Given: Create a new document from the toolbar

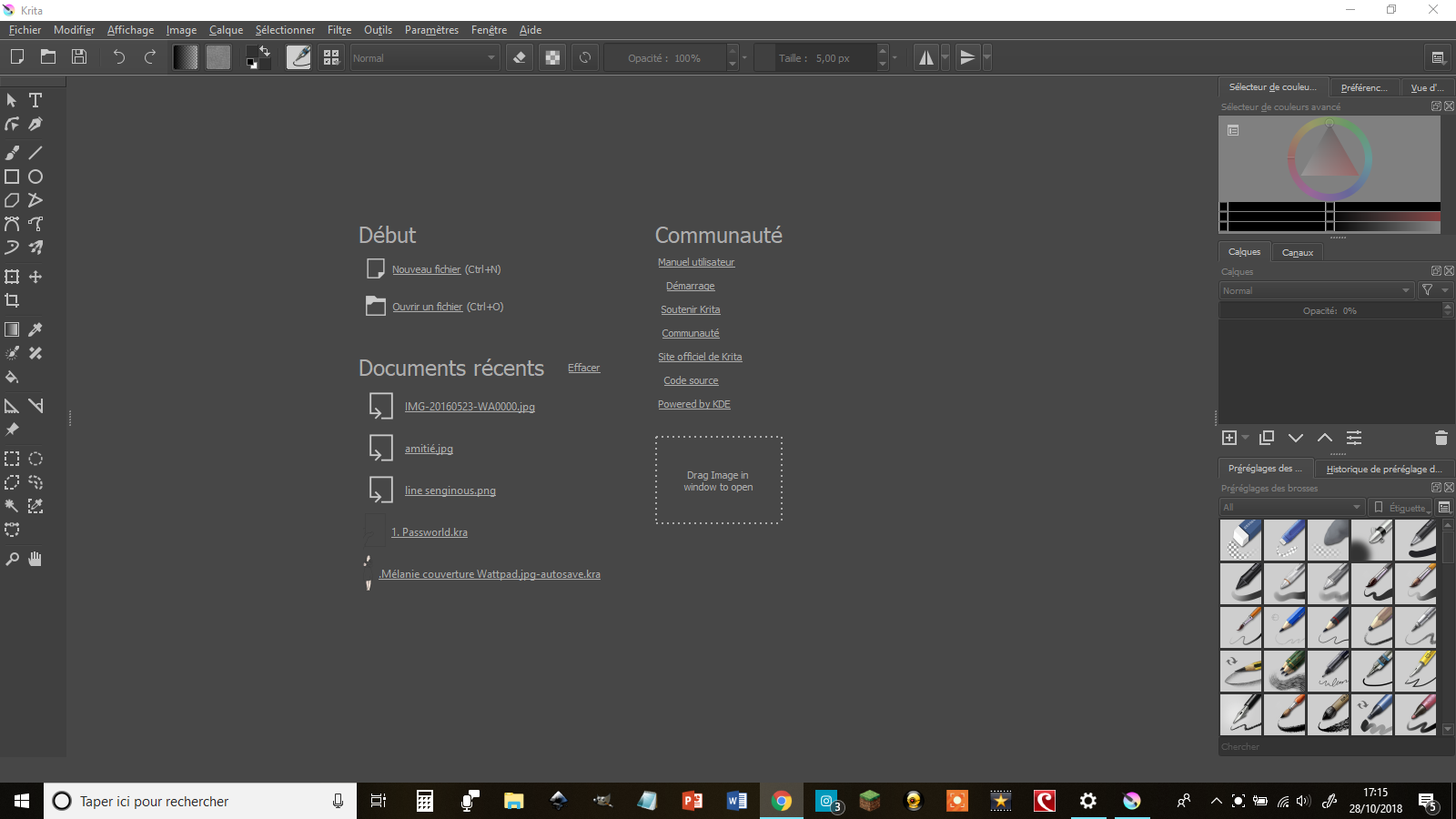Looking at the screenshot, I should coord(16,57).
